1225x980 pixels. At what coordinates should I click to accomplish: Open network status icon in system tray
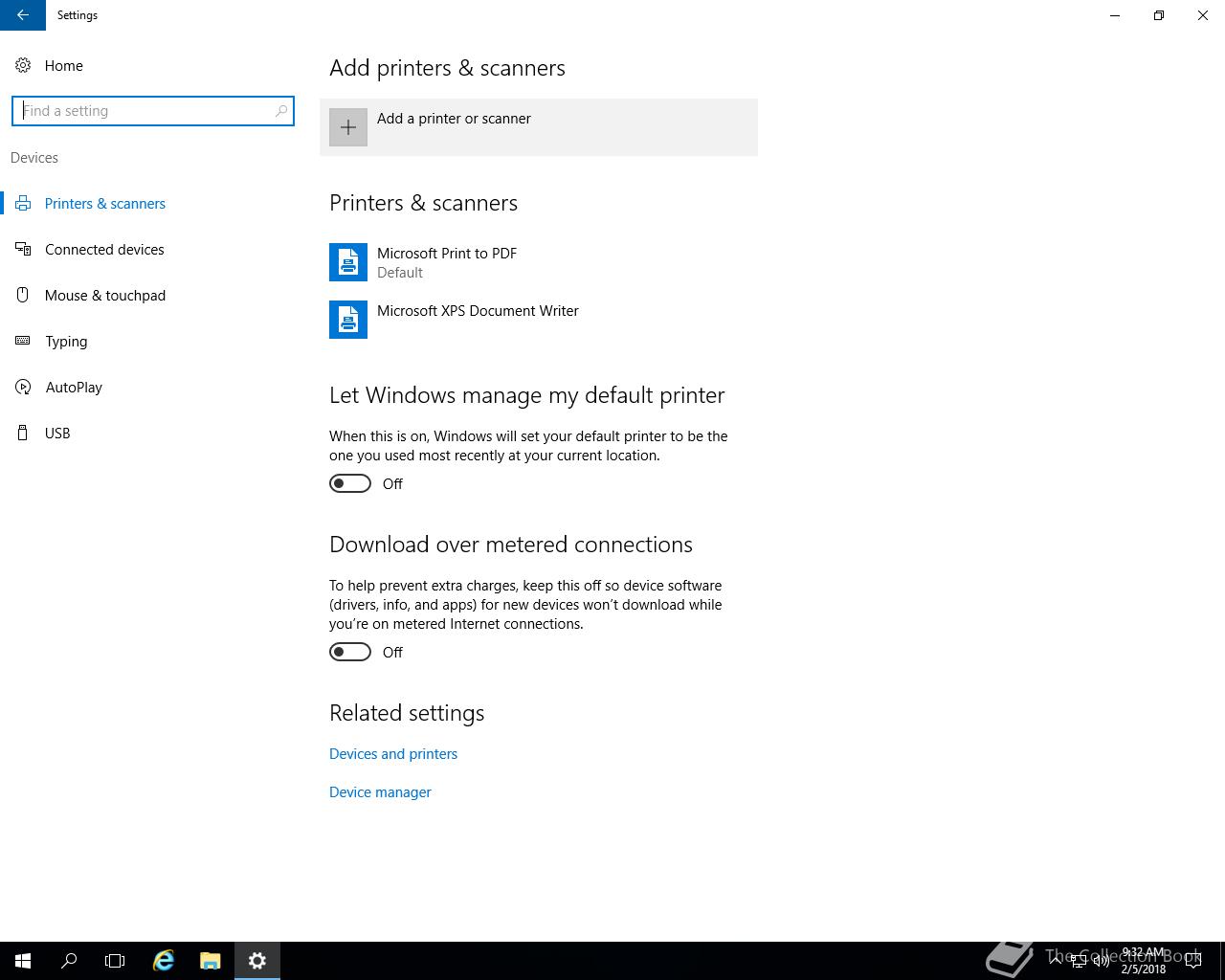[1078, 961]
